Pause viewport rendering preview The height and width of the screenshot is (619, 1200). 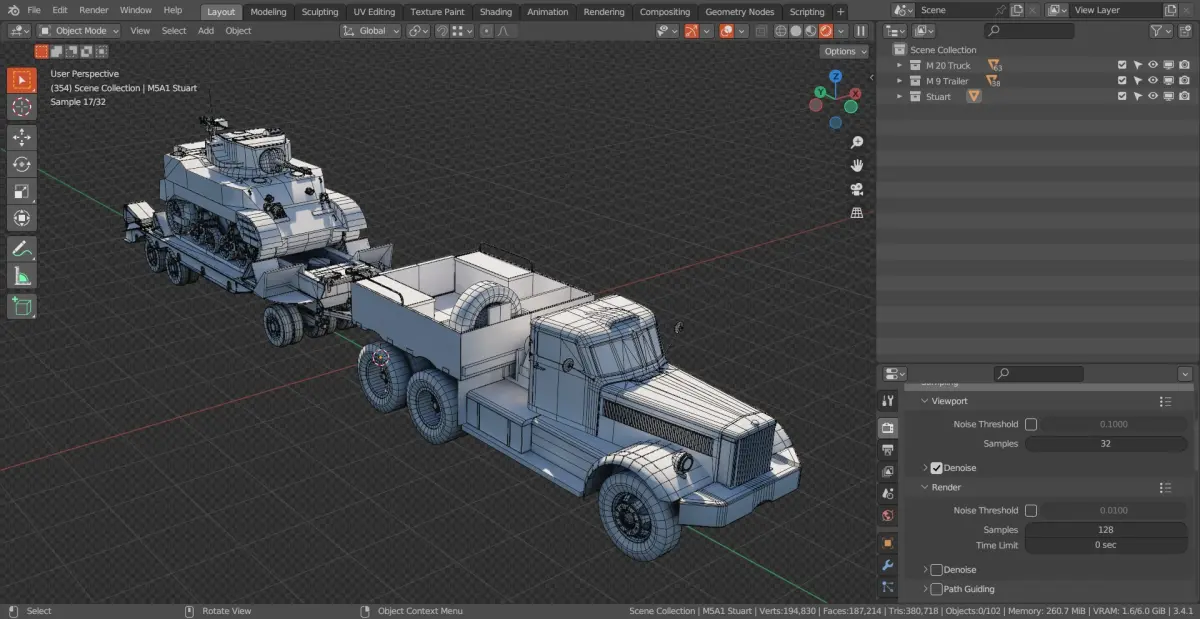[x=860, y=31]
